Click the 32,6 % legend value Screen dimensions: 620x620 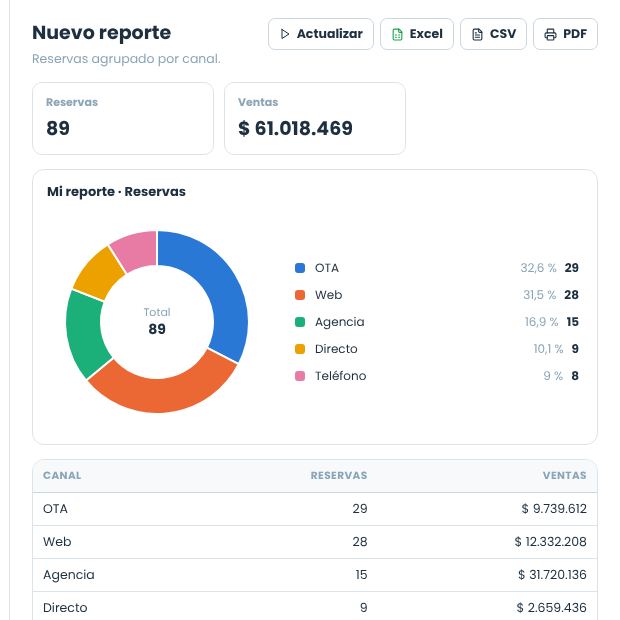(538, 268)
